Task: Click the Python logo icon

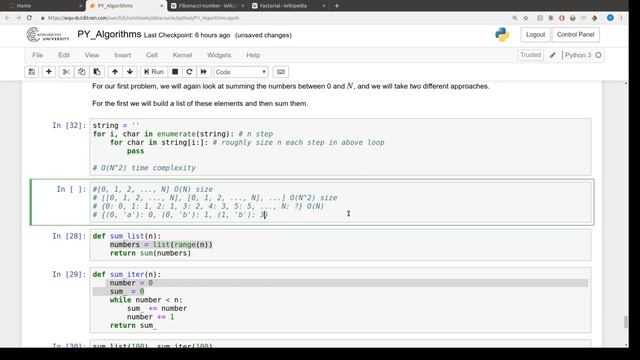Action: pyautogui.click(x=502, y=35)
